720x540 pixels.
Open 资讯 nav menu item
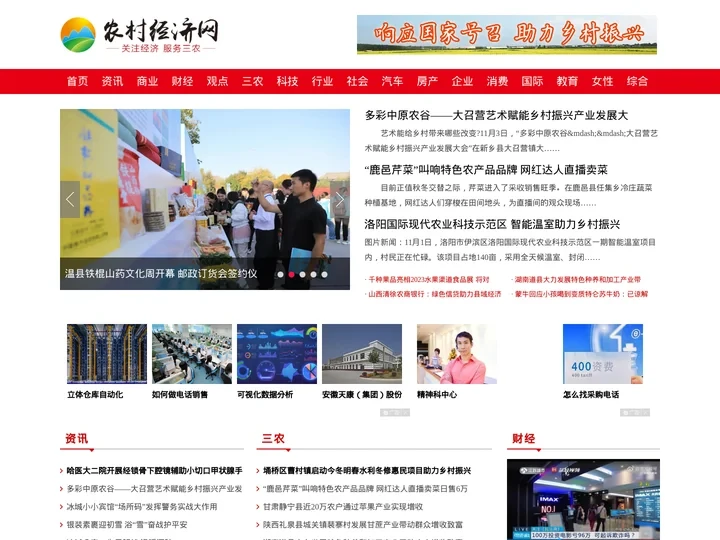pyautogui.click(x=112, y=81)
